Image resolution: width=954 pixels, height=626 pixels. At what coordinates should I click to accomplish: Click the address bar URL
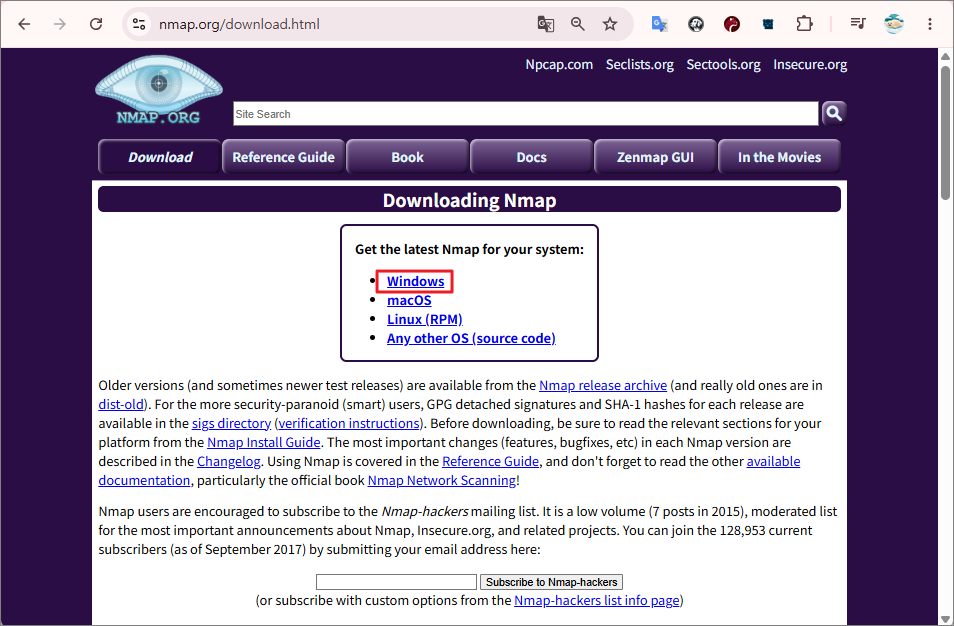coord(239,24)
